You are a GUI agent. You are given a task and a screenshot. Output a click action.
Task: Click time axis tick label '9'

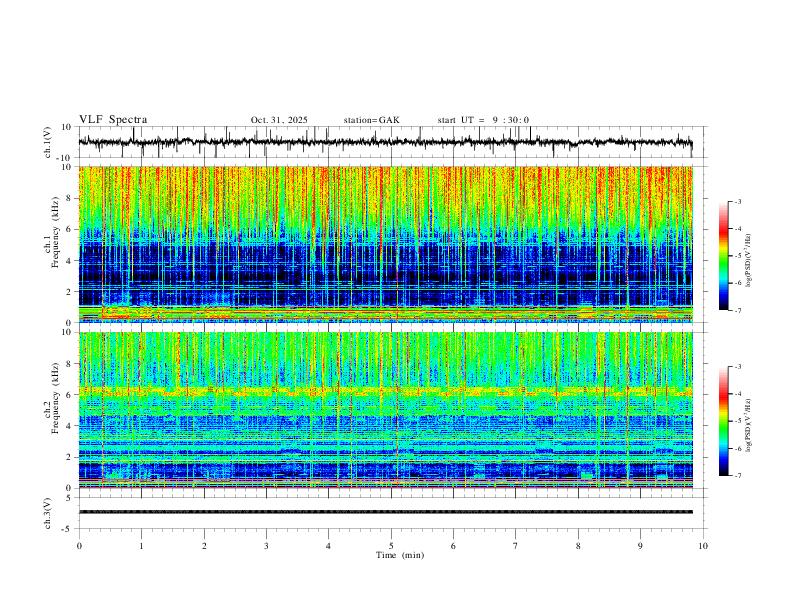(640, 546)
